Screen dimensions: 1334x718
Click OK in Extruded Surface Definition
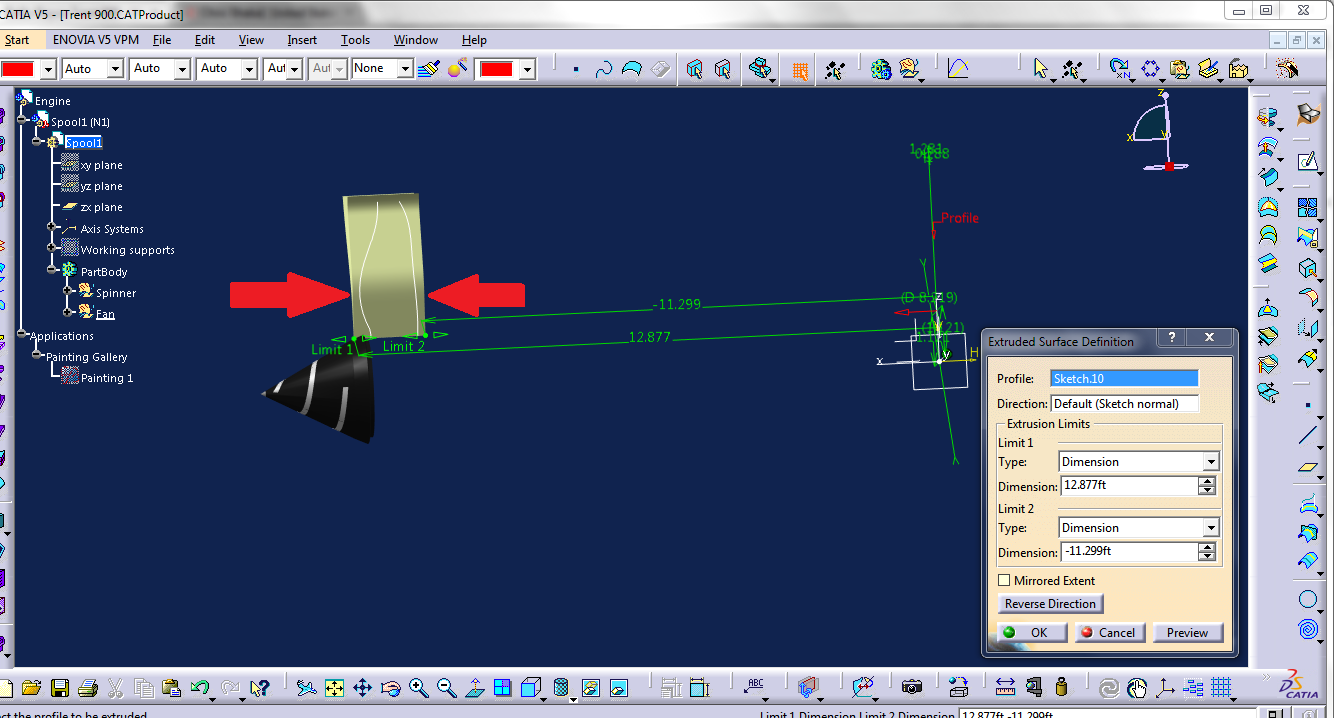pyautogui.click(x=1031, y=632)
